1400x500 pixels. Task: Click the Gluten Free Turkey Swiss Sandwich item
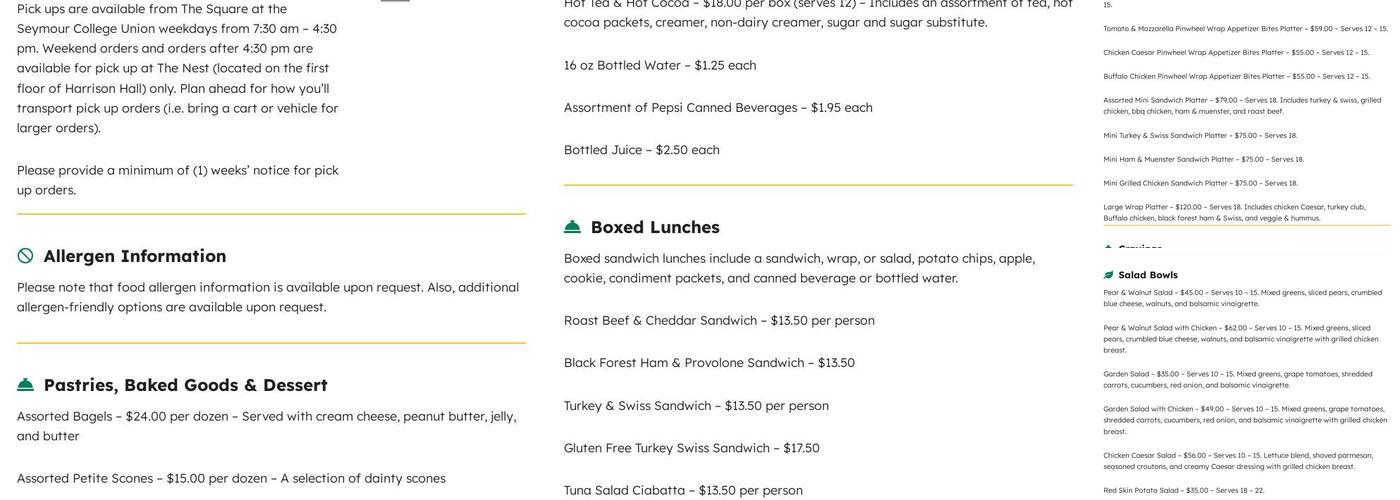(691, 448)
